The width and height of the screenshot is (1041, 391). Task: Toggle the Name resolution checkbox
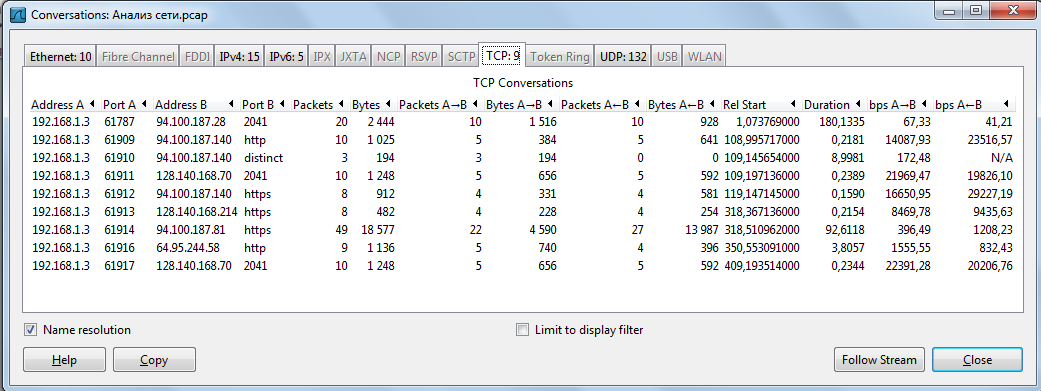[x=31, y=330]
